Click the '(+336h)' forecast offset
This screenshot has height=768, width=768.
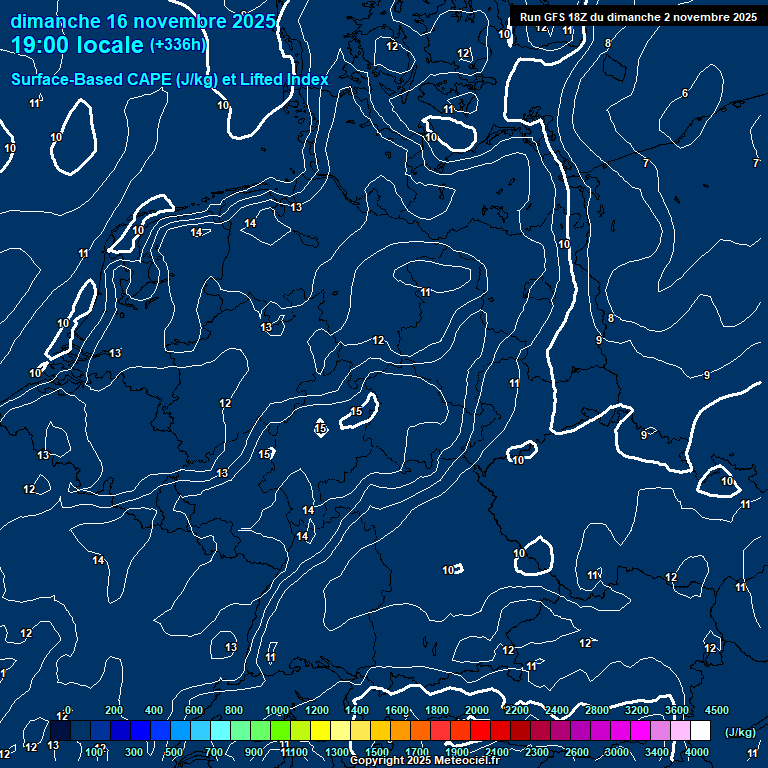pos(178,45)
